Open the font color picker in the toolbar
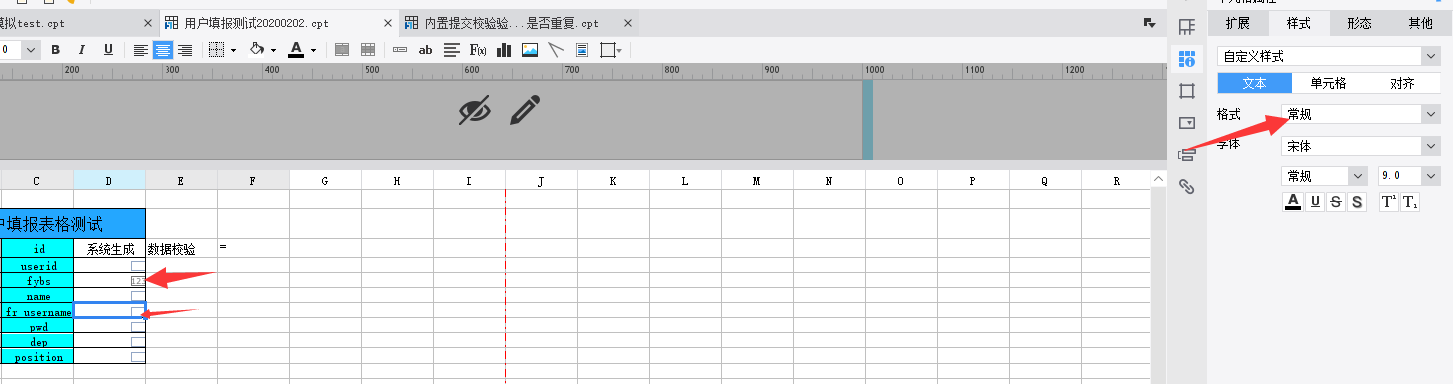The image size is (1453, 384). pos(301,50)
